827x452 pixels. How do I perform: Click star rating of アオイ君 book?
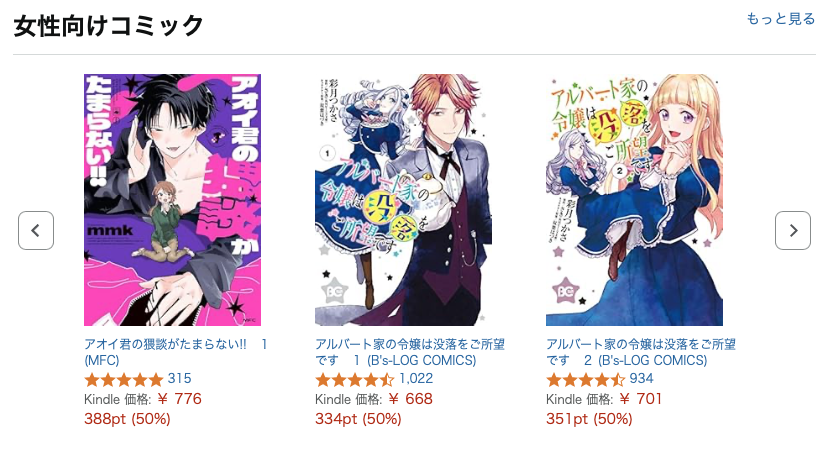(123, 379)
